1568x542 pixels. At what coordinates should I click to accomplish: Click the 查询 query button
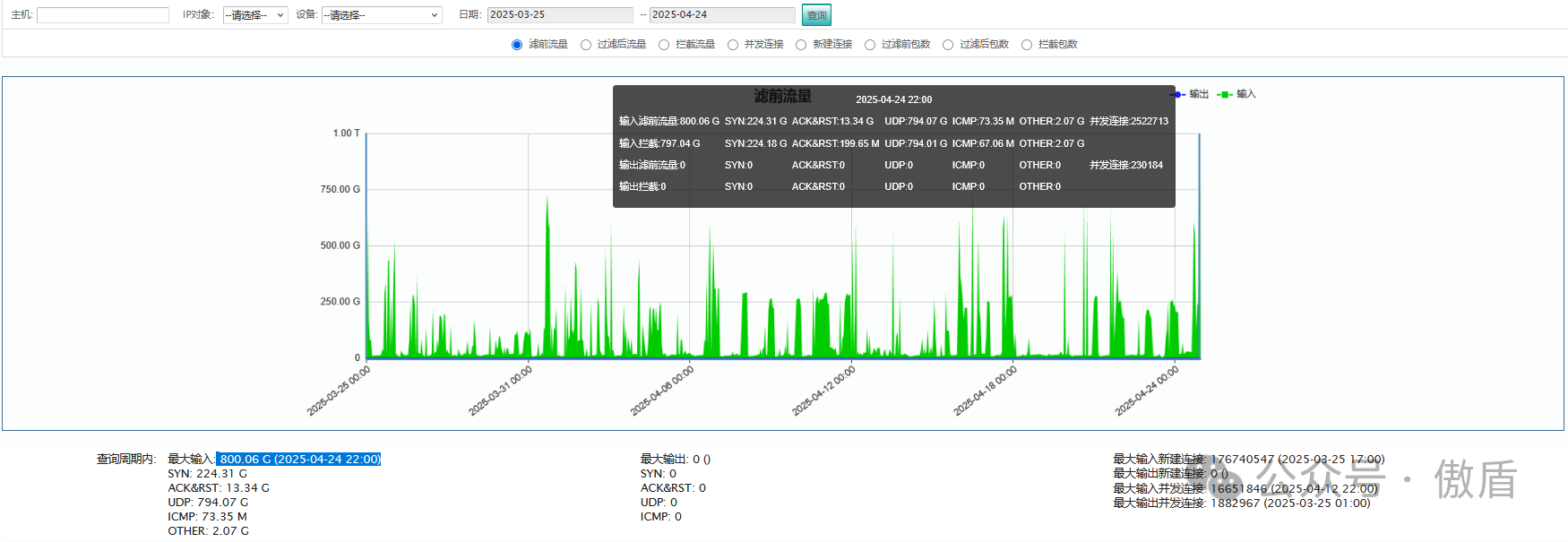pyautogui.click(x=816, y=15)
